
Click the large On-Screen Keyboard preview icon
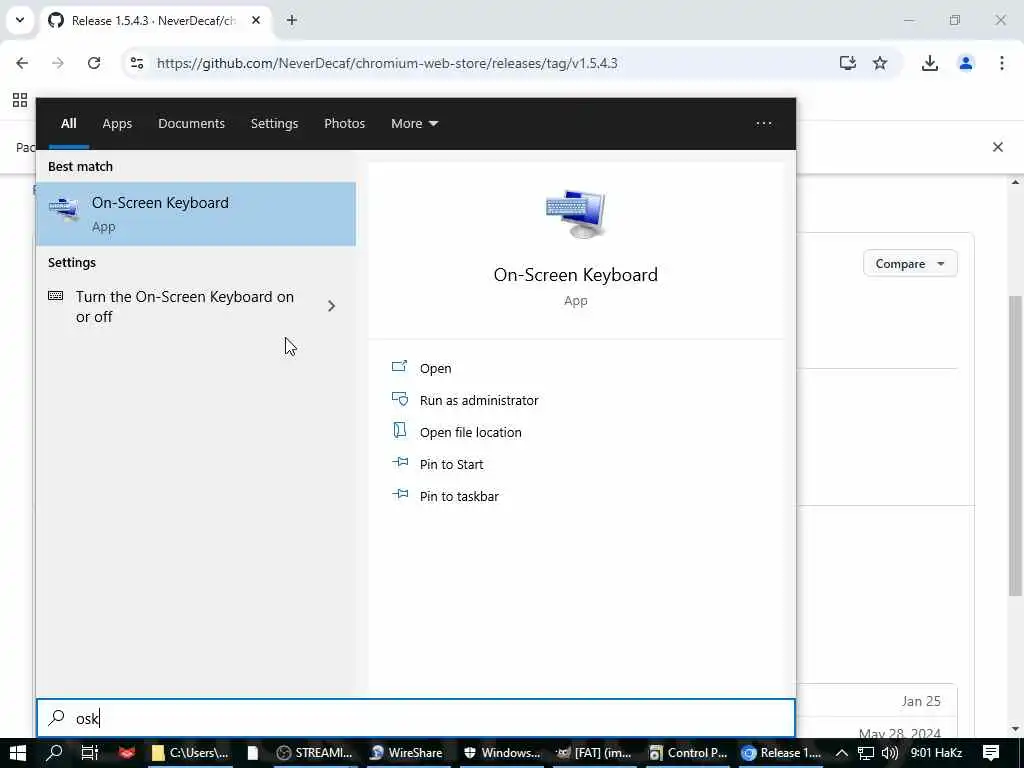click(x=575, y=214)
